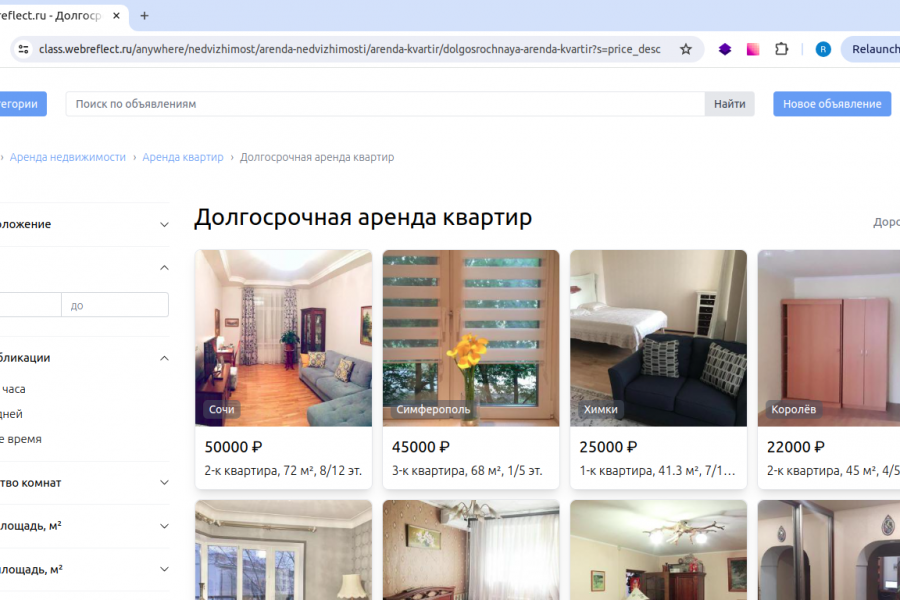Open listing 3-к квартира, 68 м², 1/5 эт.
The width and height of the screenshot is (900, 600).
pyautogui.click(x=467, y=471)
